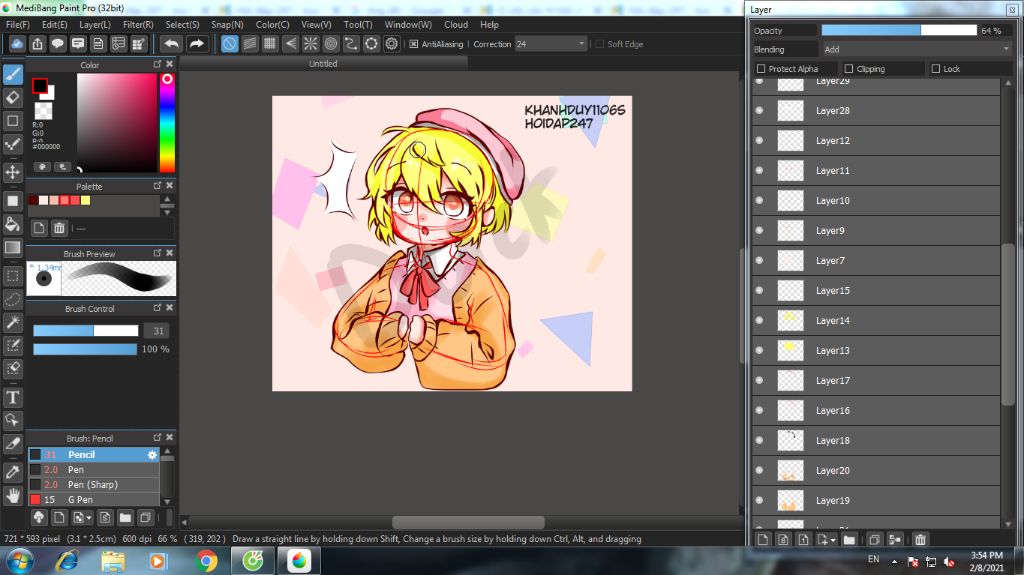This screenshot has width=1024, height=575.
Task: Open the Snap menu
Action: [x=227, y=24]
